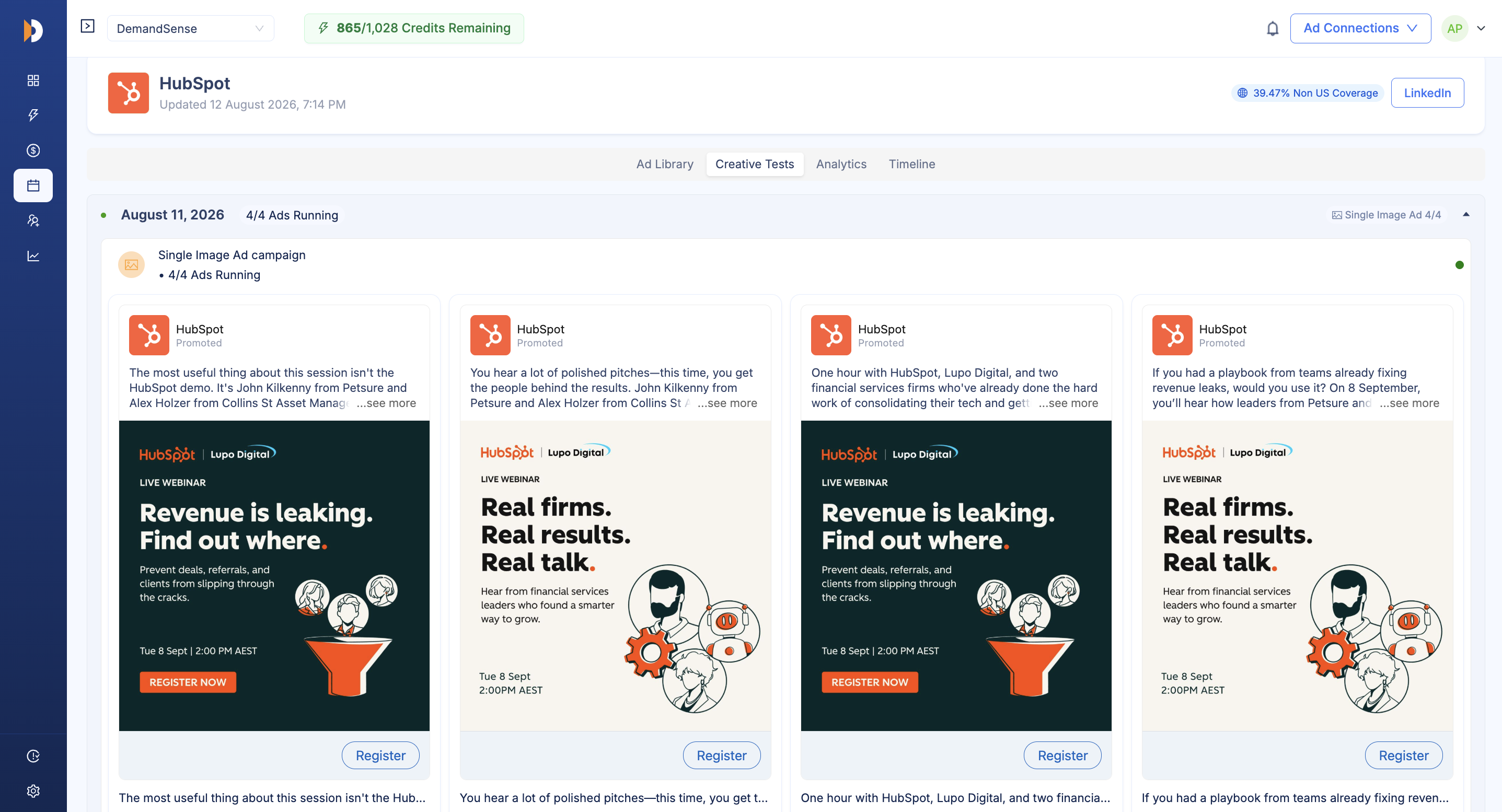Click the second caption 'You hear a lot…'
The width and height of the screenshot is (1502, 812).
[x=614, y=797]
